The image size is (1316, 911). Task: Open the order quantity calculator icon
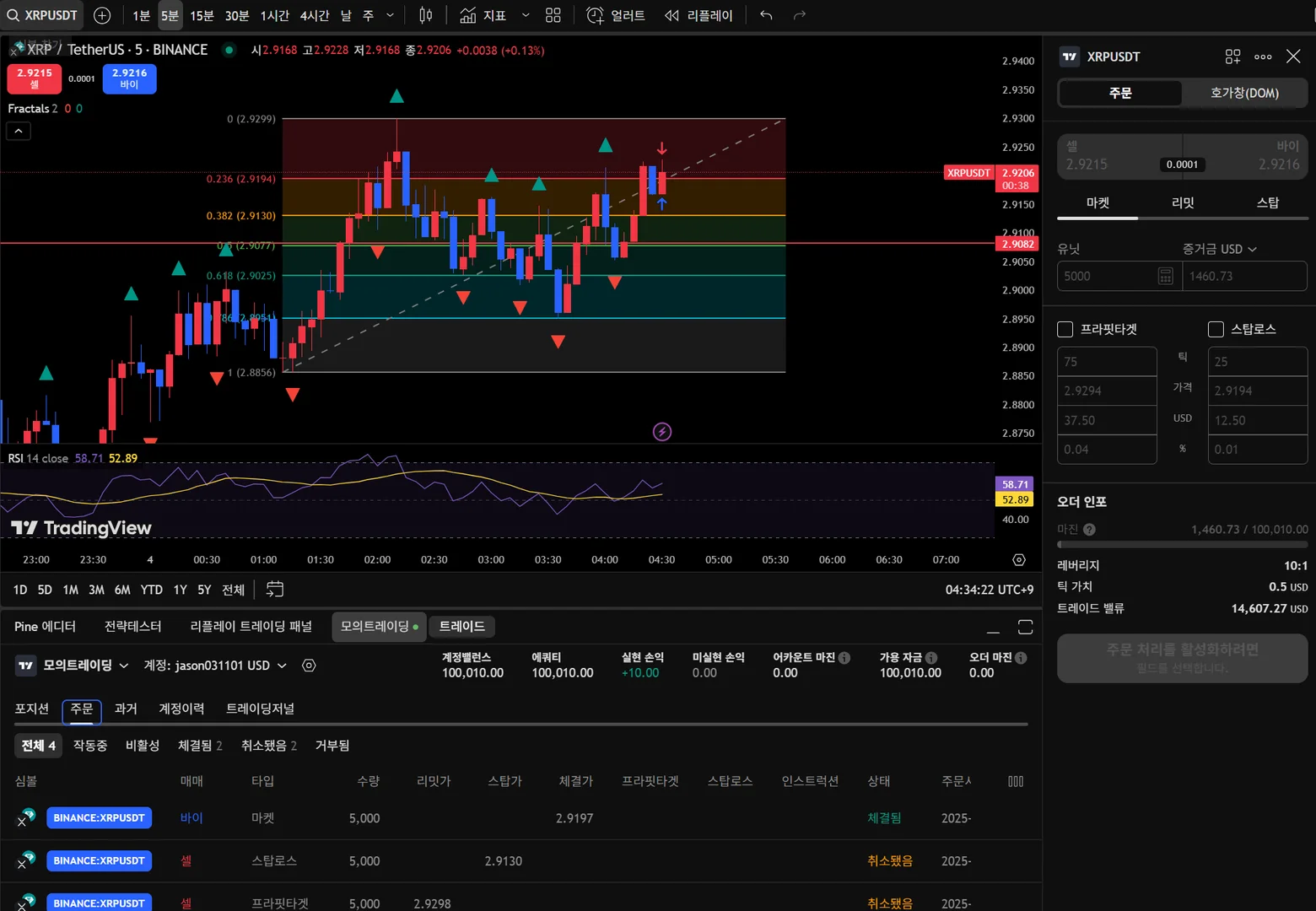tap(1165, 276)
